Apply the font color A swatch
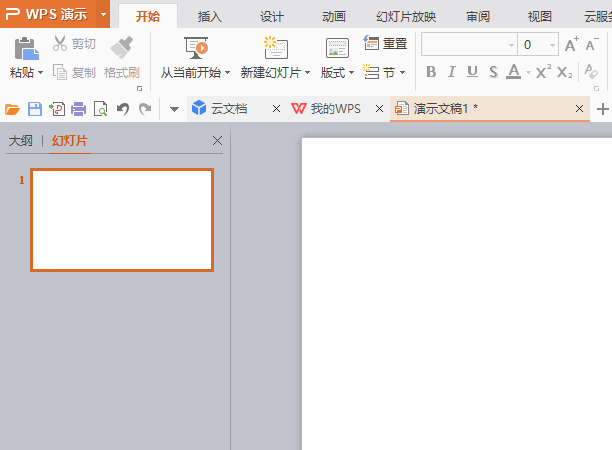 (x=514, y=71)
